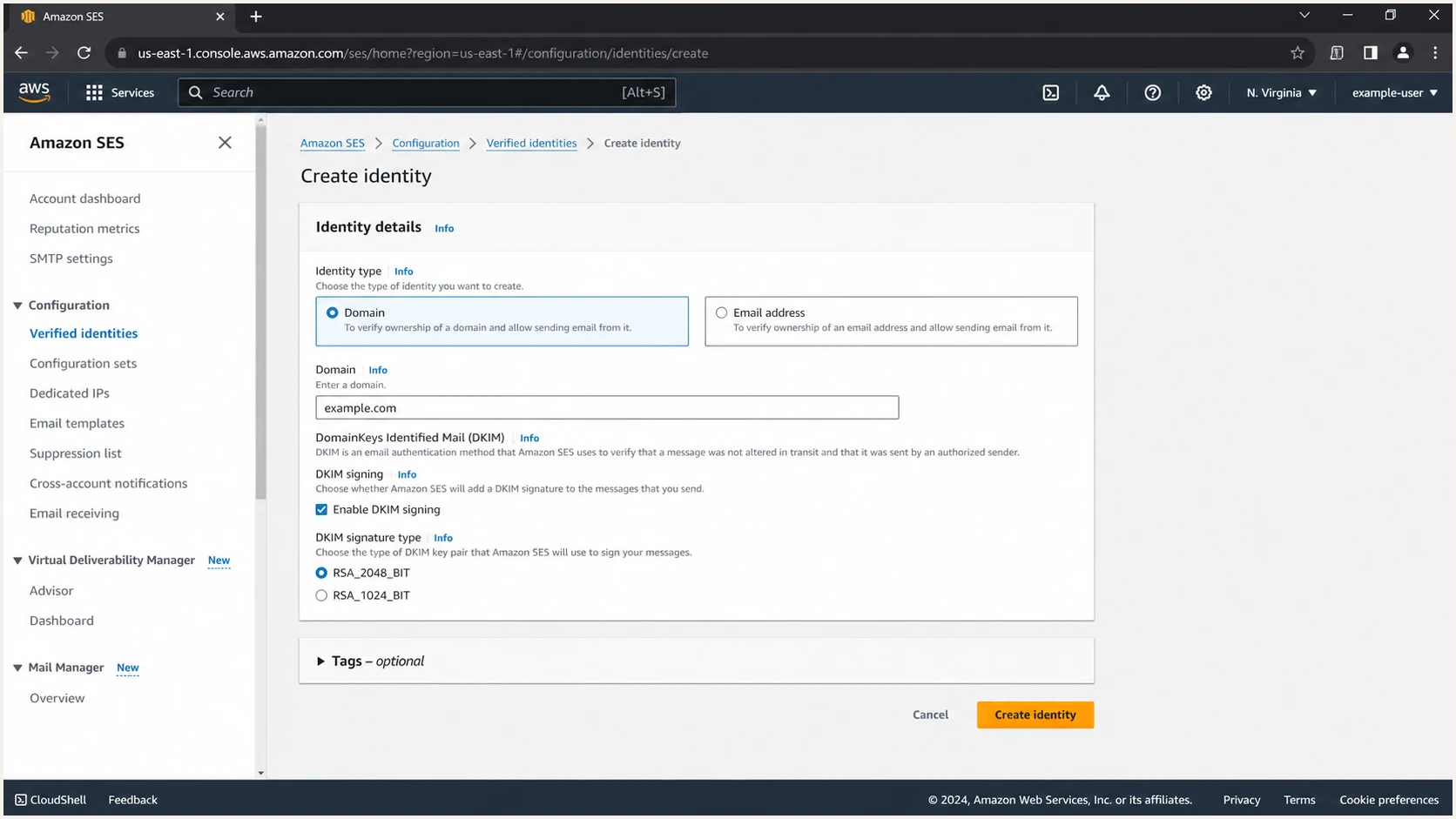This screenshot has width=1456, height=819.
Task: Open the Privacy link in footer
Action: click(1242, 800)
